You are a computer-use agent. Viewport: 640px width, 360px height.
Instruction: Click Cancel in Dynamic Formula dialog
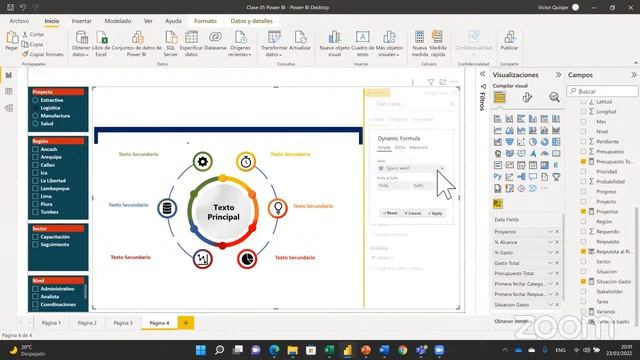pos(412,213)
